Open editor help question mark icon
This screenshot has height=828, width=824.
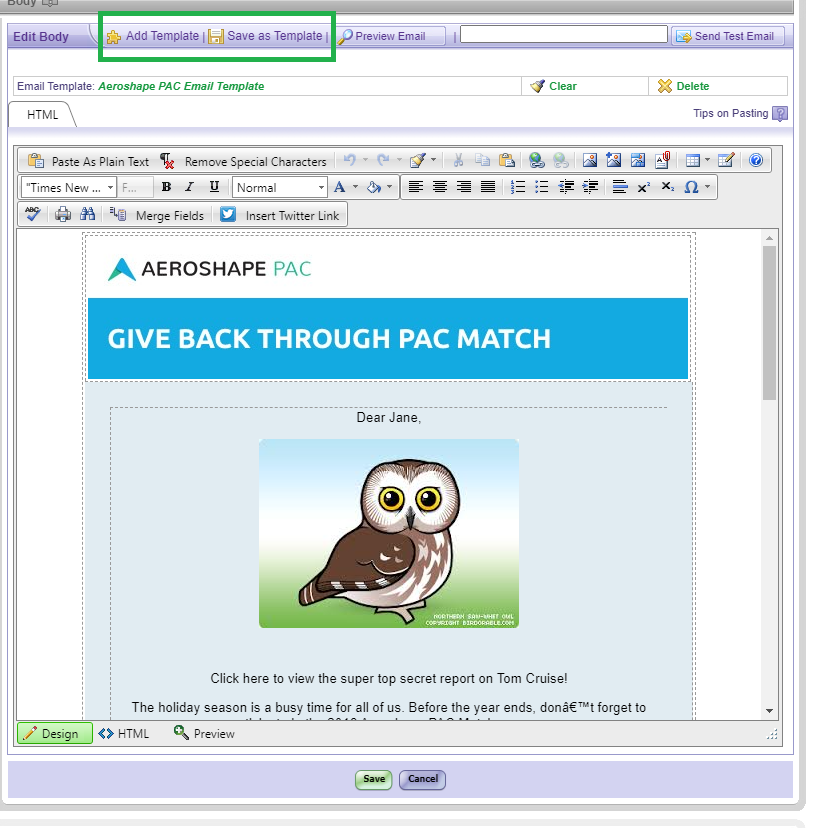tap(756, 160)
